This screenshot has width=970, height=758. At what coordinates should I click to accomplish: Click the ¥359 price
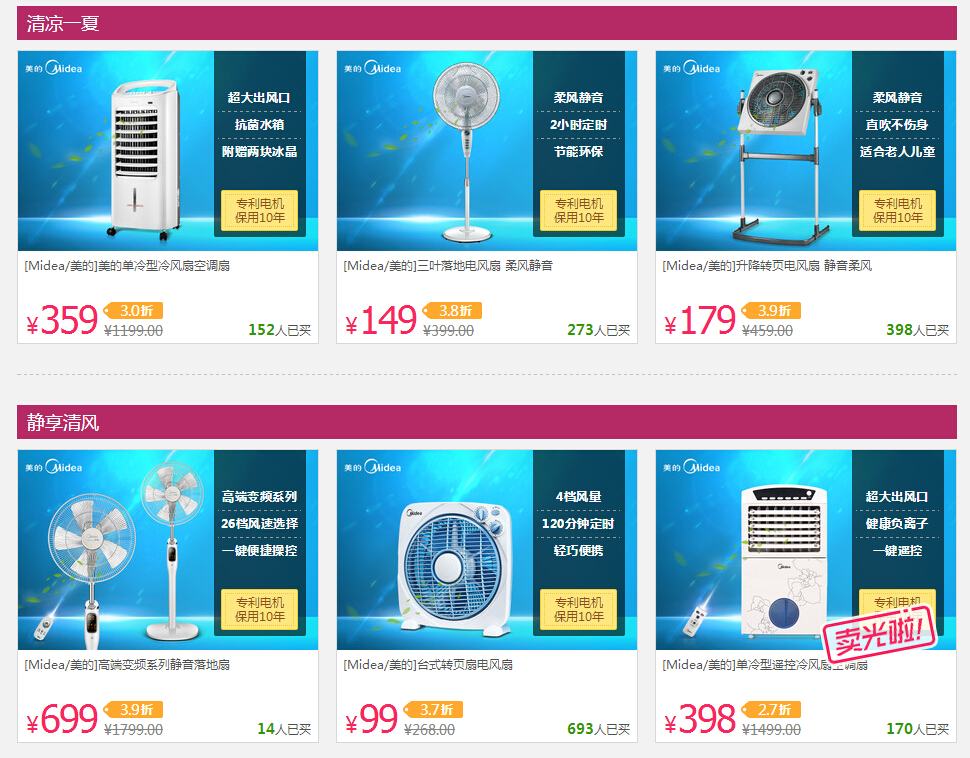coord(62,321)
